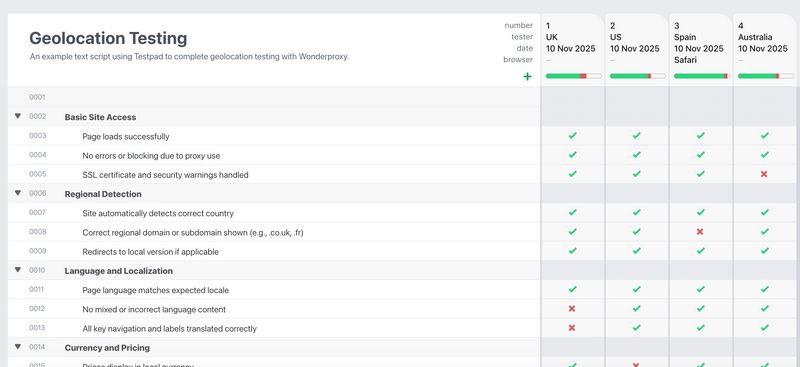Select 'Page loads successfully' test text
800x367 pixels.
coord(126,137)
